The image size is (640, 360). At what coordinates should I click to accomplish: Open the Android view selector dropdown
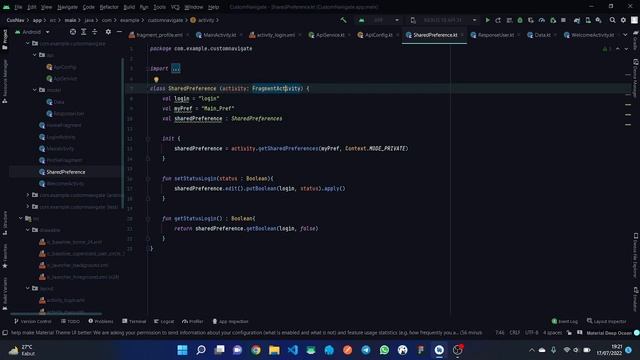32,31
